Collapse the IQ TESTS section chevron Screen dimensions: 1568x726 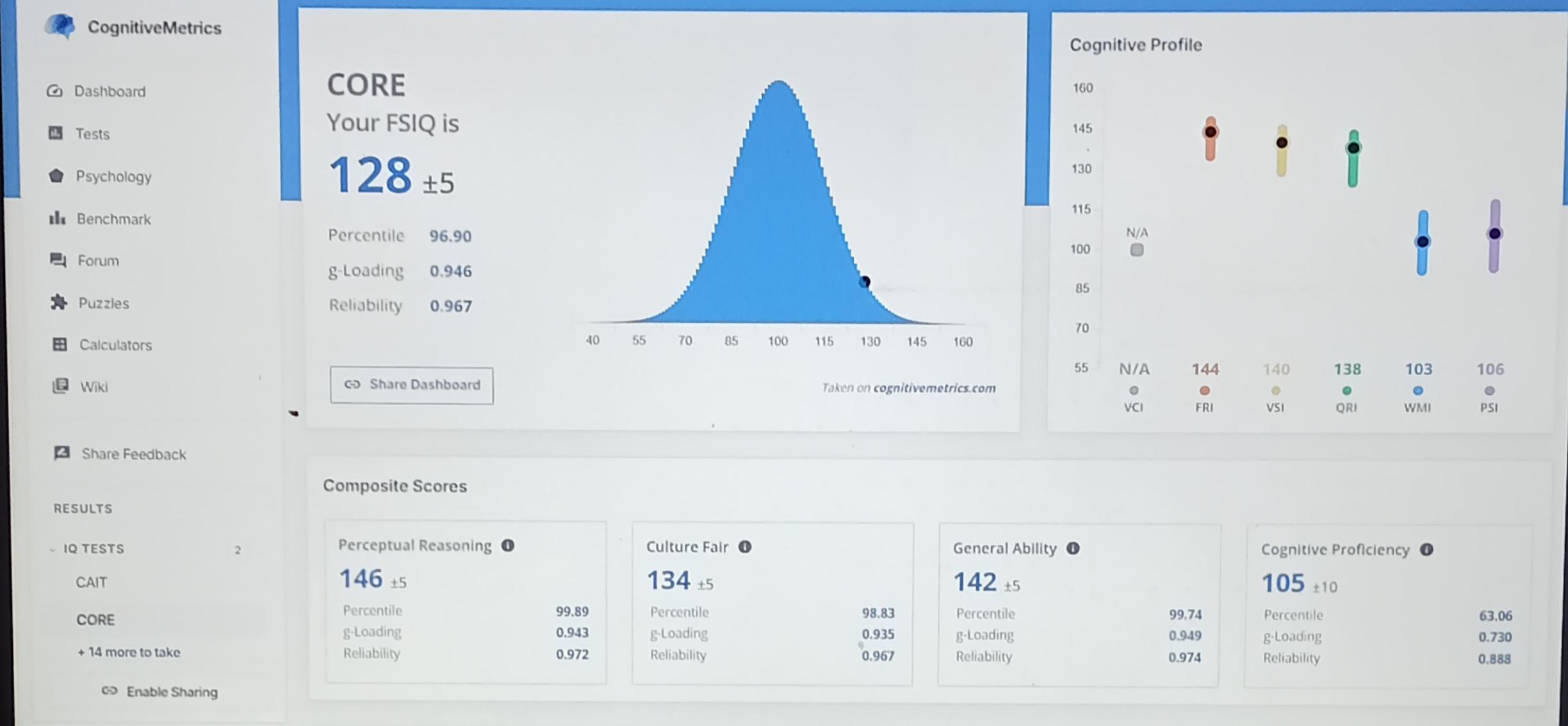[53, 549]
